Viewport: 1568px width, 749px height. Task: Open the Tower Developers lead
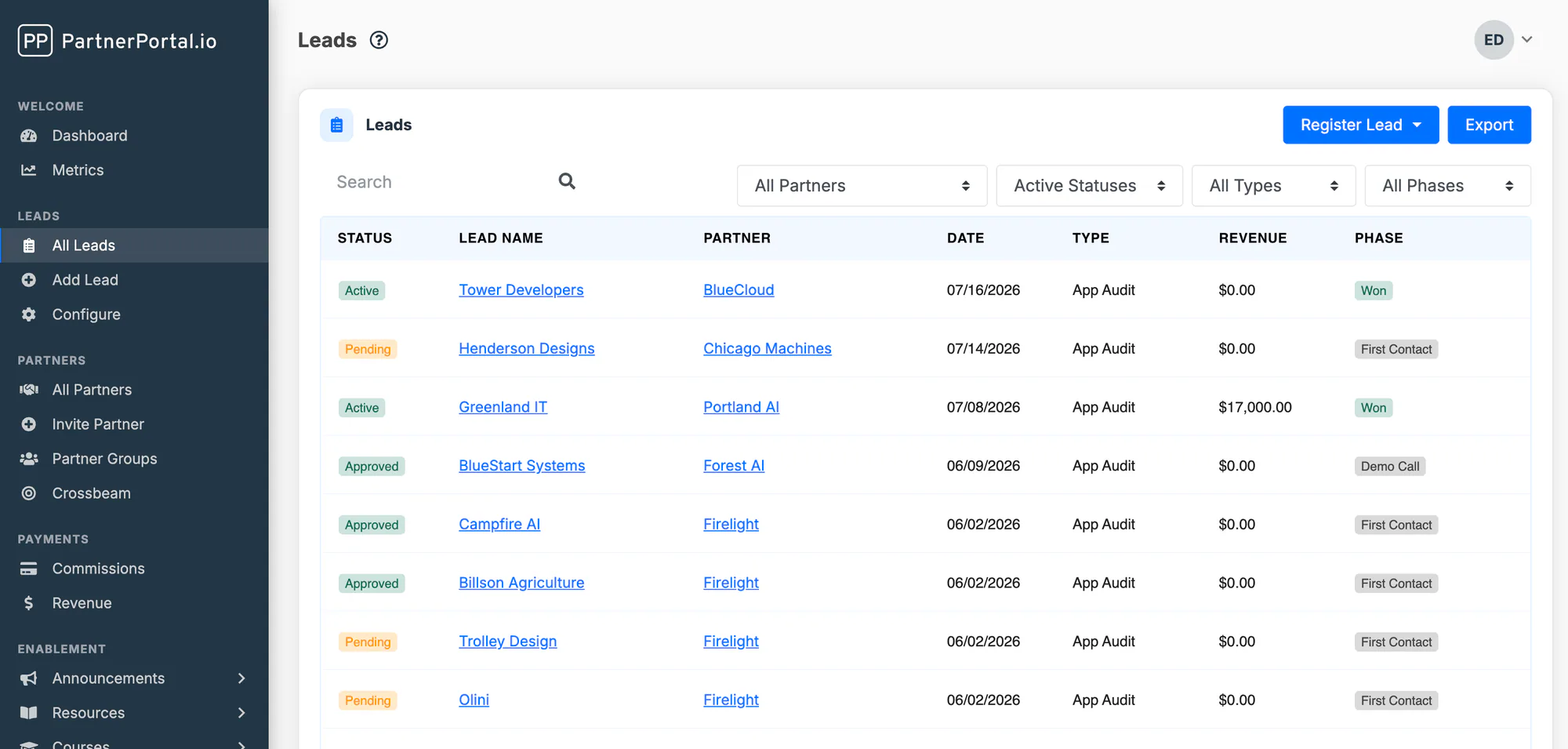(x=521, y=290)
